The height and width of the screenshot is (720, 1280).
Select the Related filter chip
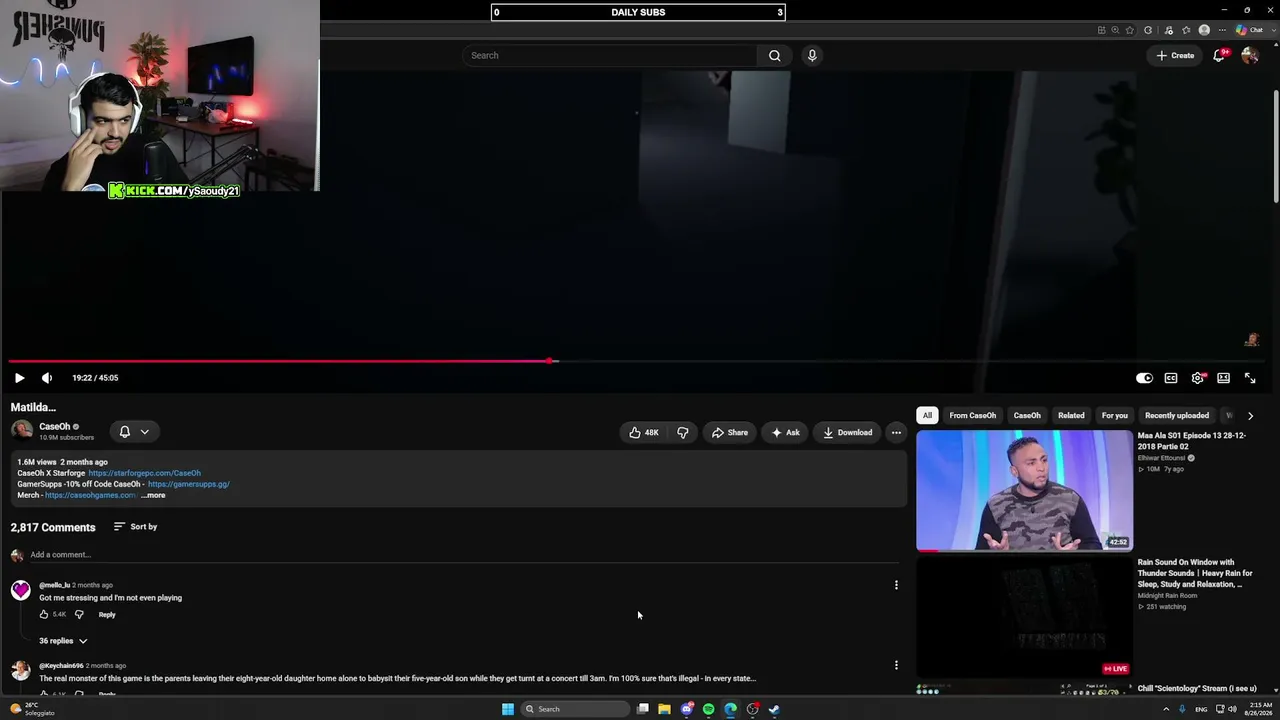point(1071,415)
